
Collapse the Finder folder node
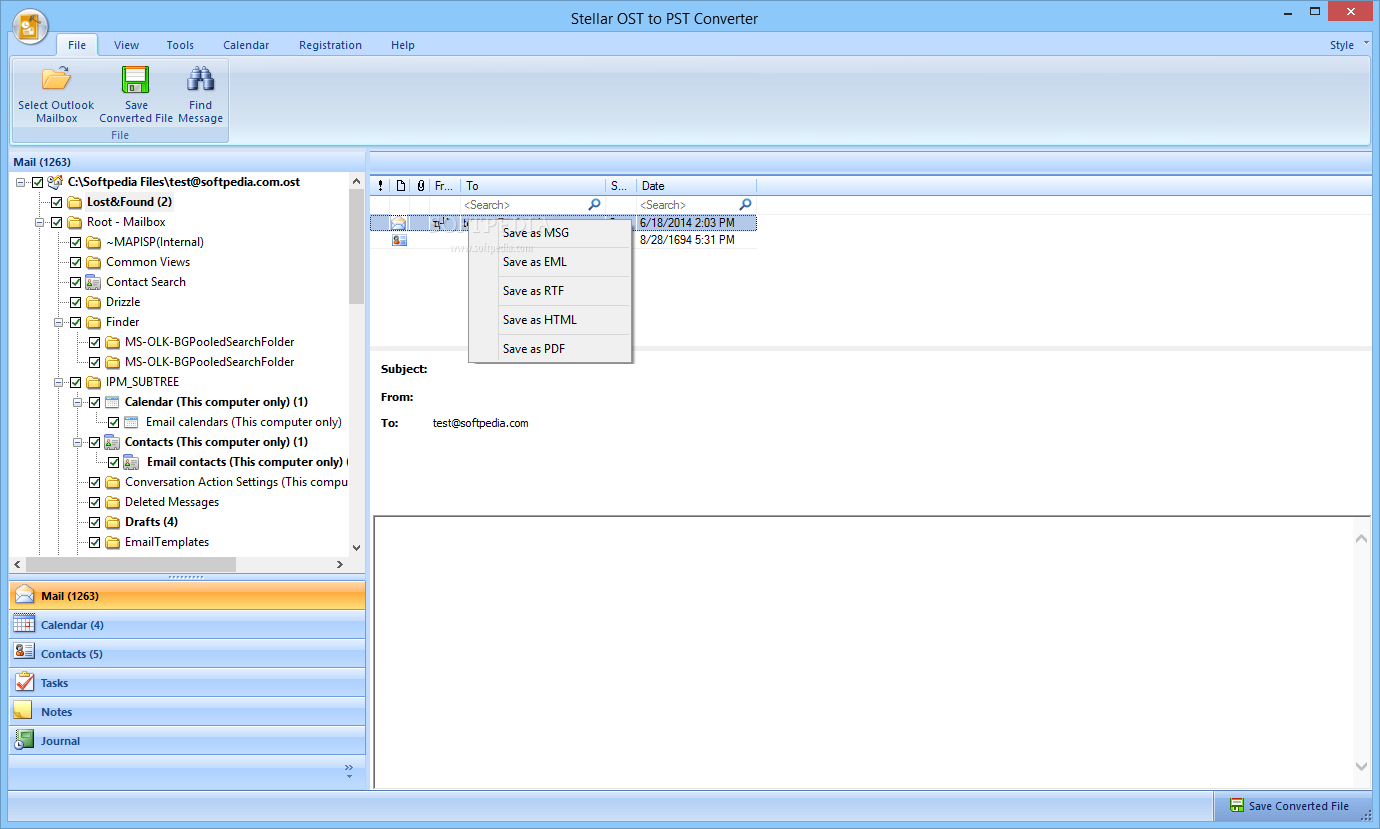pos(60,322)
